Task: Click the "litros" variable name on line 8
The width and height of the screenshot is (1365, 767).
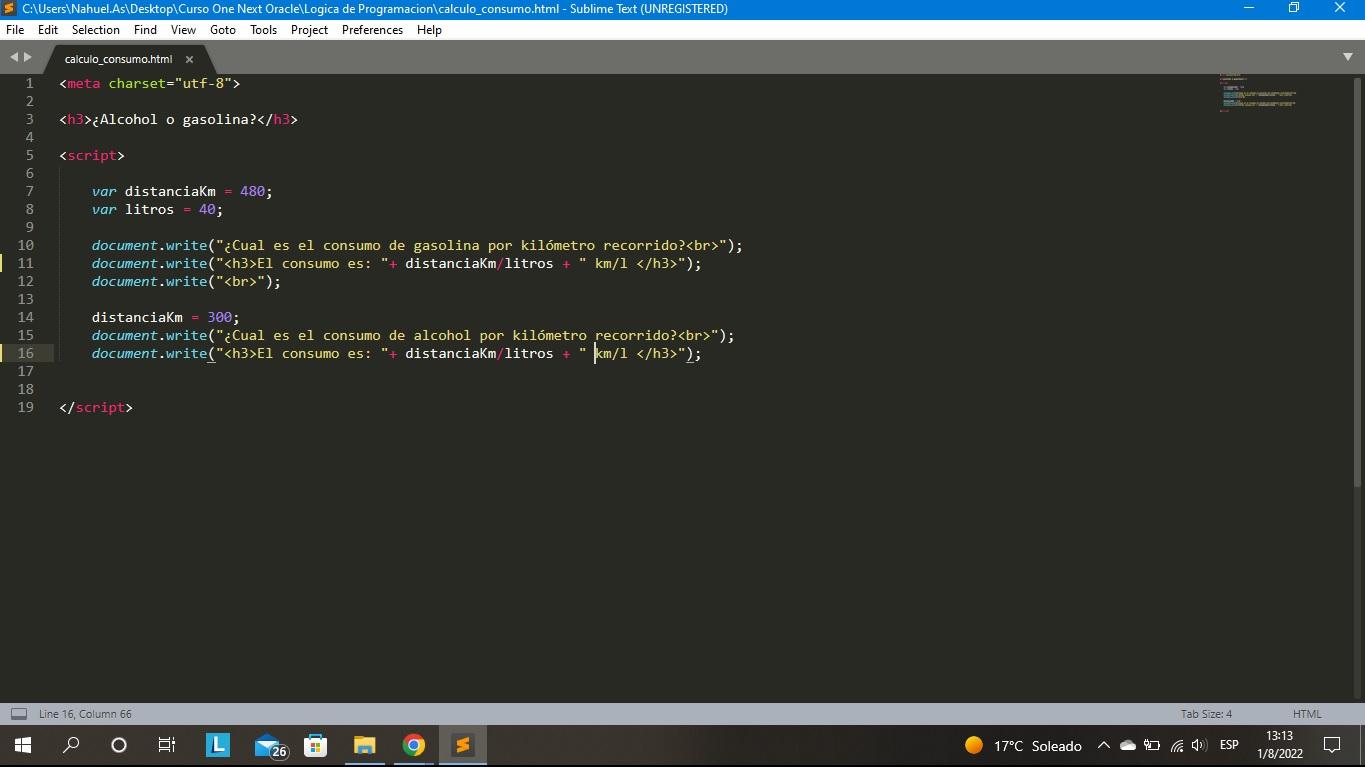Action: pyautogui.click(x=149, y=209)
